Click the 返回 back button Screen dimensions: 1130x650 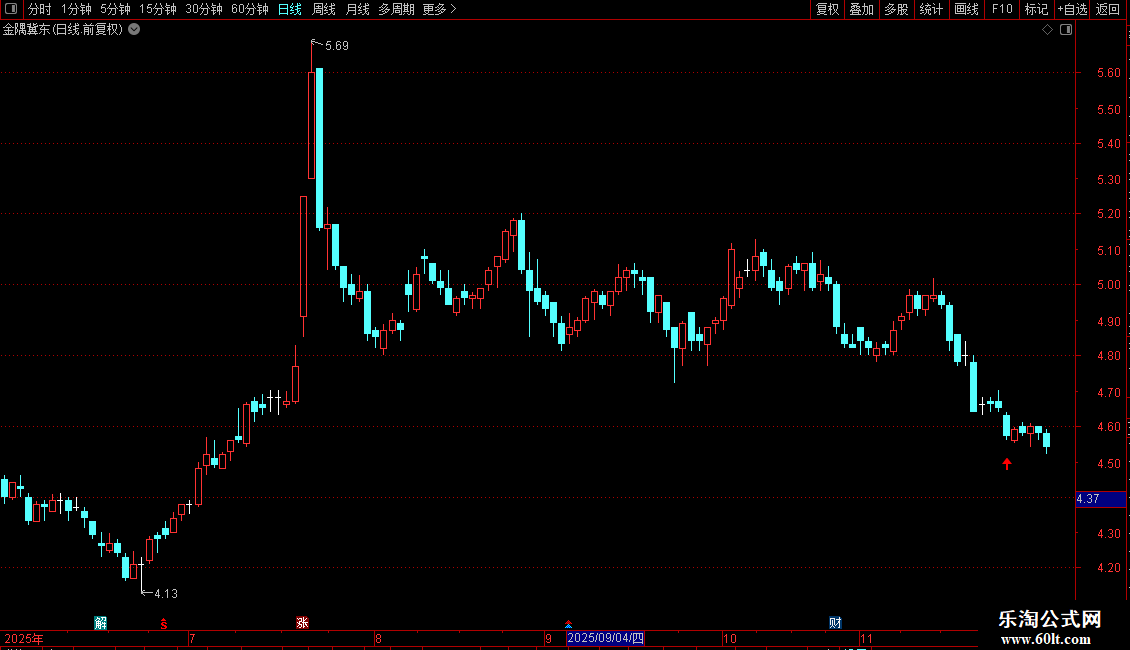1108,9
